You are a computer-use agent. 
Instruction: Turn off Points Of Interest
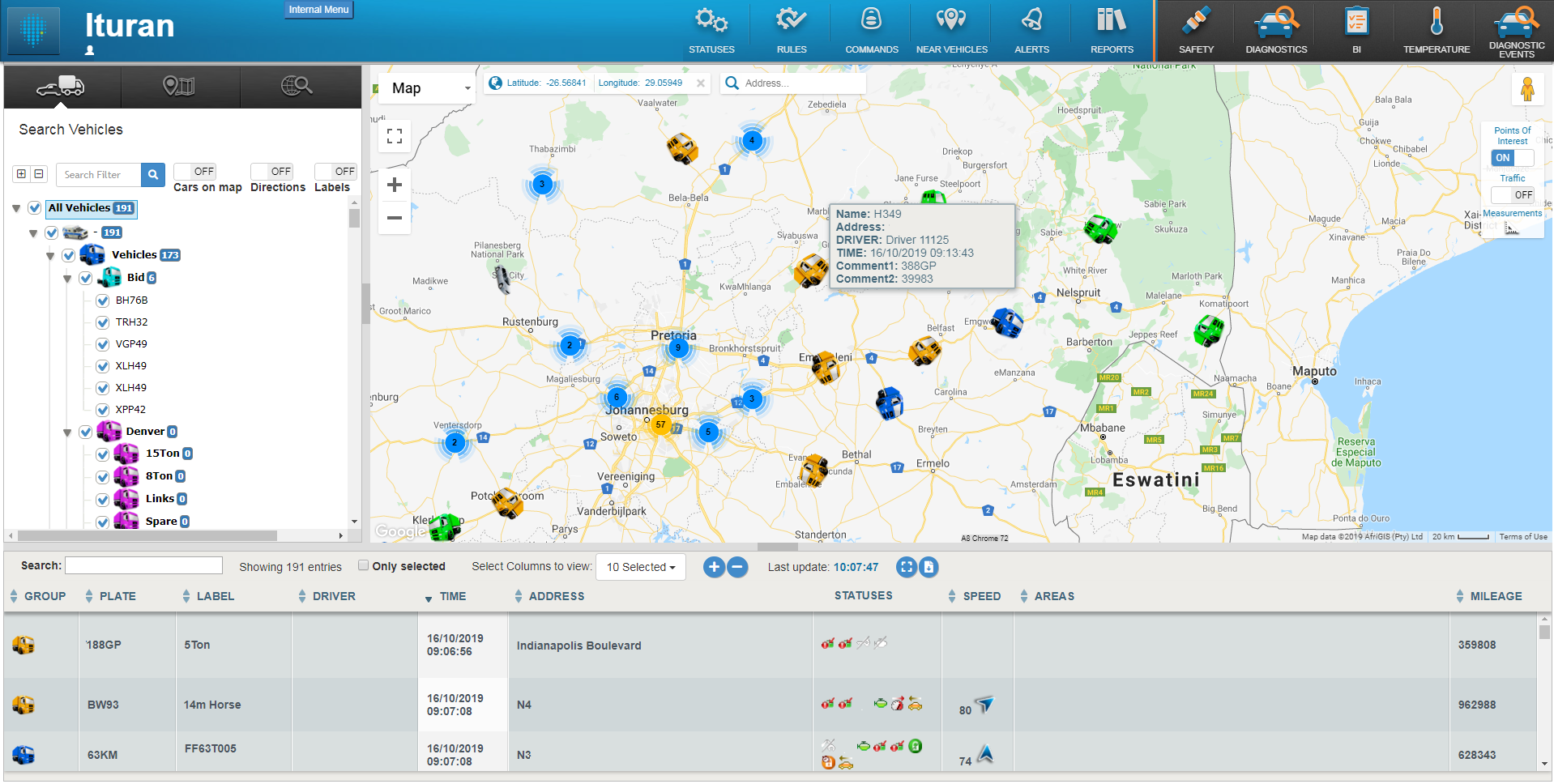click(x=1512, y=158)
